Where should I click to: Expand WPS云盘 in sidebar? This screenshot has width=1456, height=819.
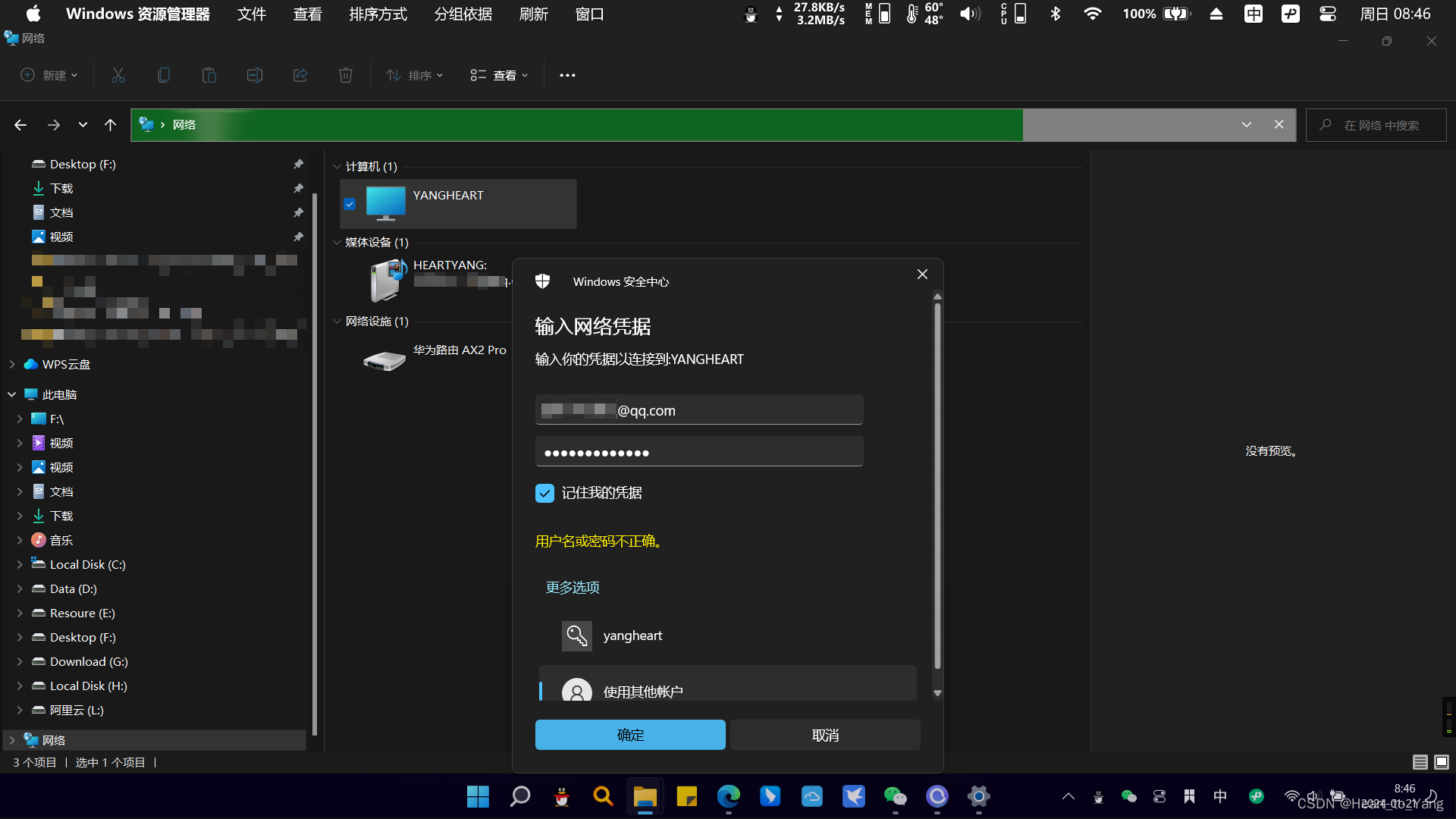[12, 365]
